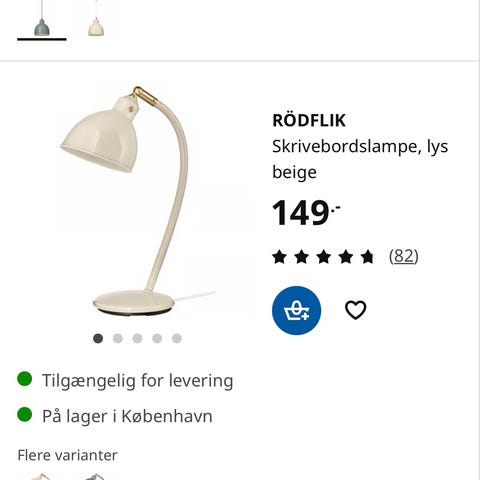The height and width of the screenshot is (480, 480).
Task: Select green desk lamp variant under Flere varianter
Action: pos(95,476)
